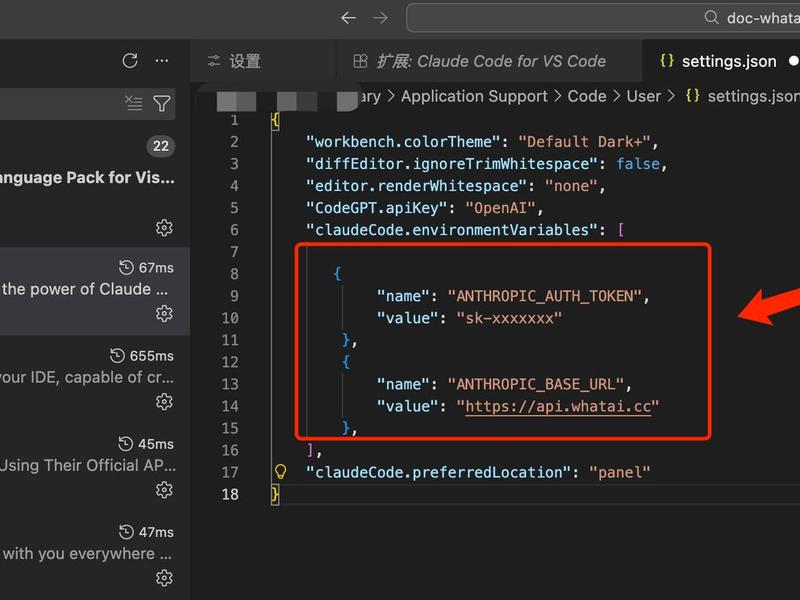This screenshot has height=600, width=800.
Task: Clear extensions search results
Action: coord(134,103)
